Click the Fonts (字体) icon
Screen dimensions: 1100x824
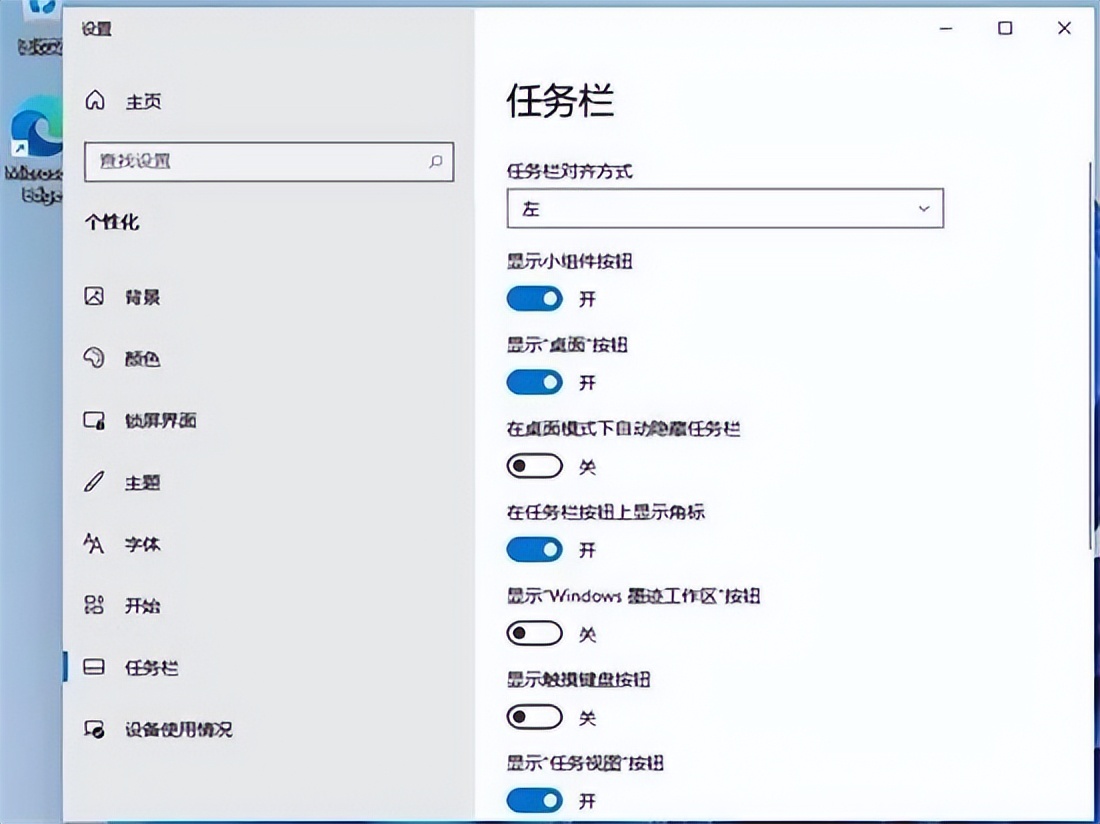pos(94,544)
